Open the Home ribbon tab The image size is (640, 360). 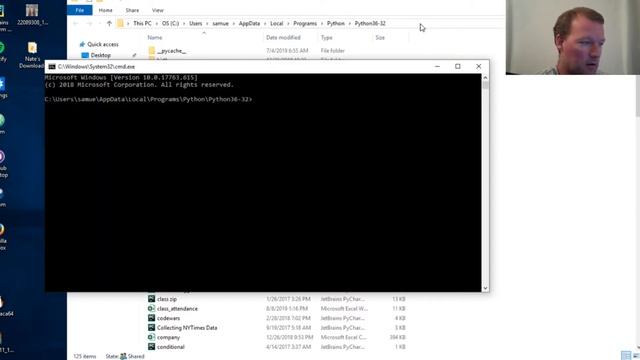pyautogui.click(x=105, y=10)
